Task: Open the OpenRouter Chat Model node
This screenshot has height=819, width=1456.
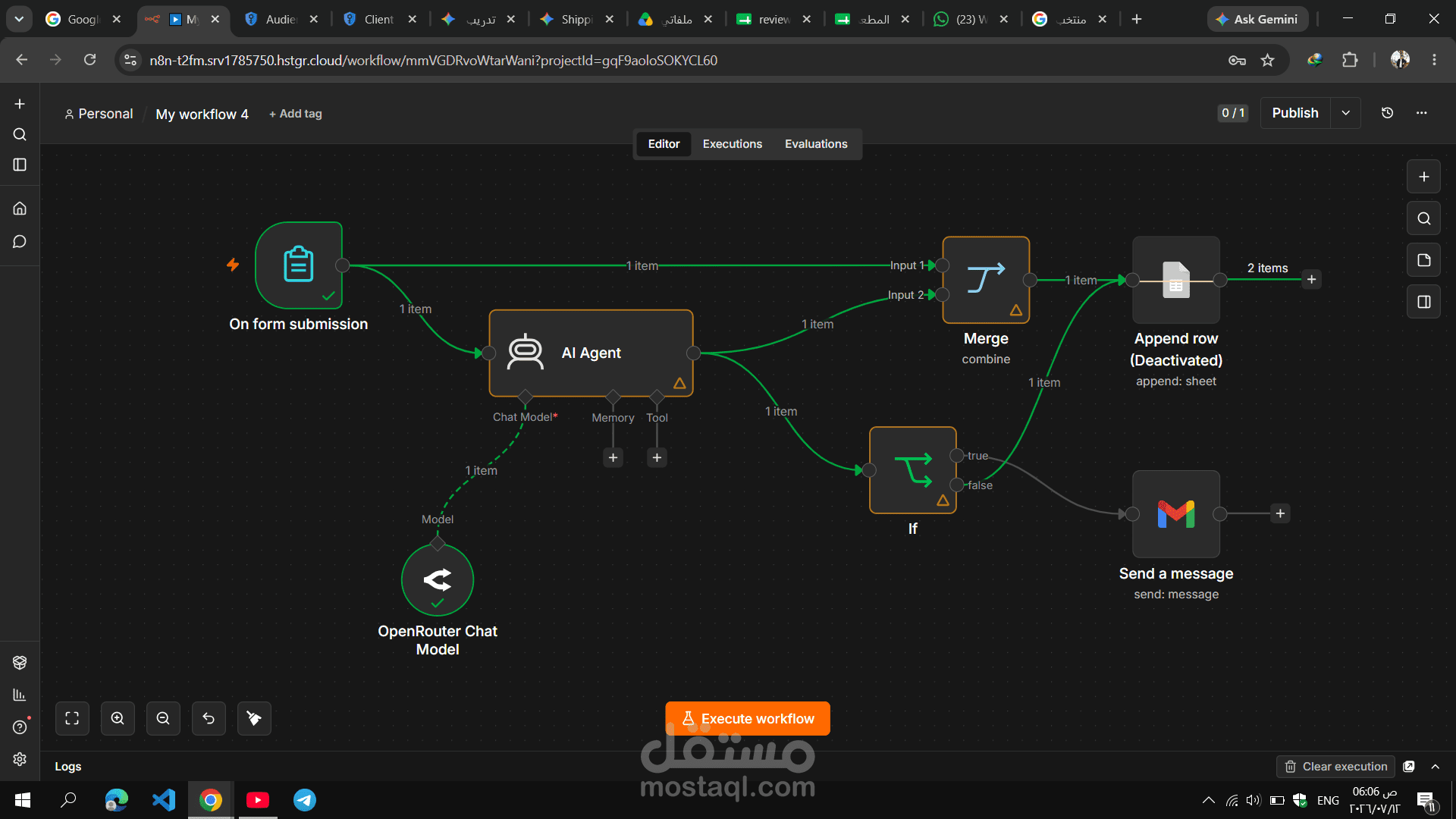Action: click(x=438, y=580)
